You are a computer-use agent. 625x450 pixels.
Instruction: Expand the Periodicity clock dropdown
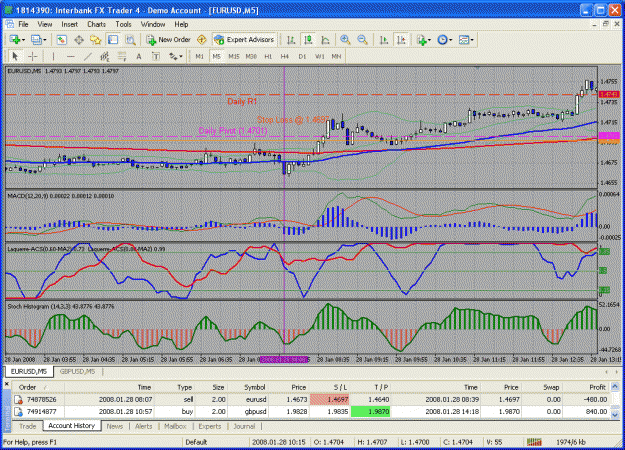point(451,40)
